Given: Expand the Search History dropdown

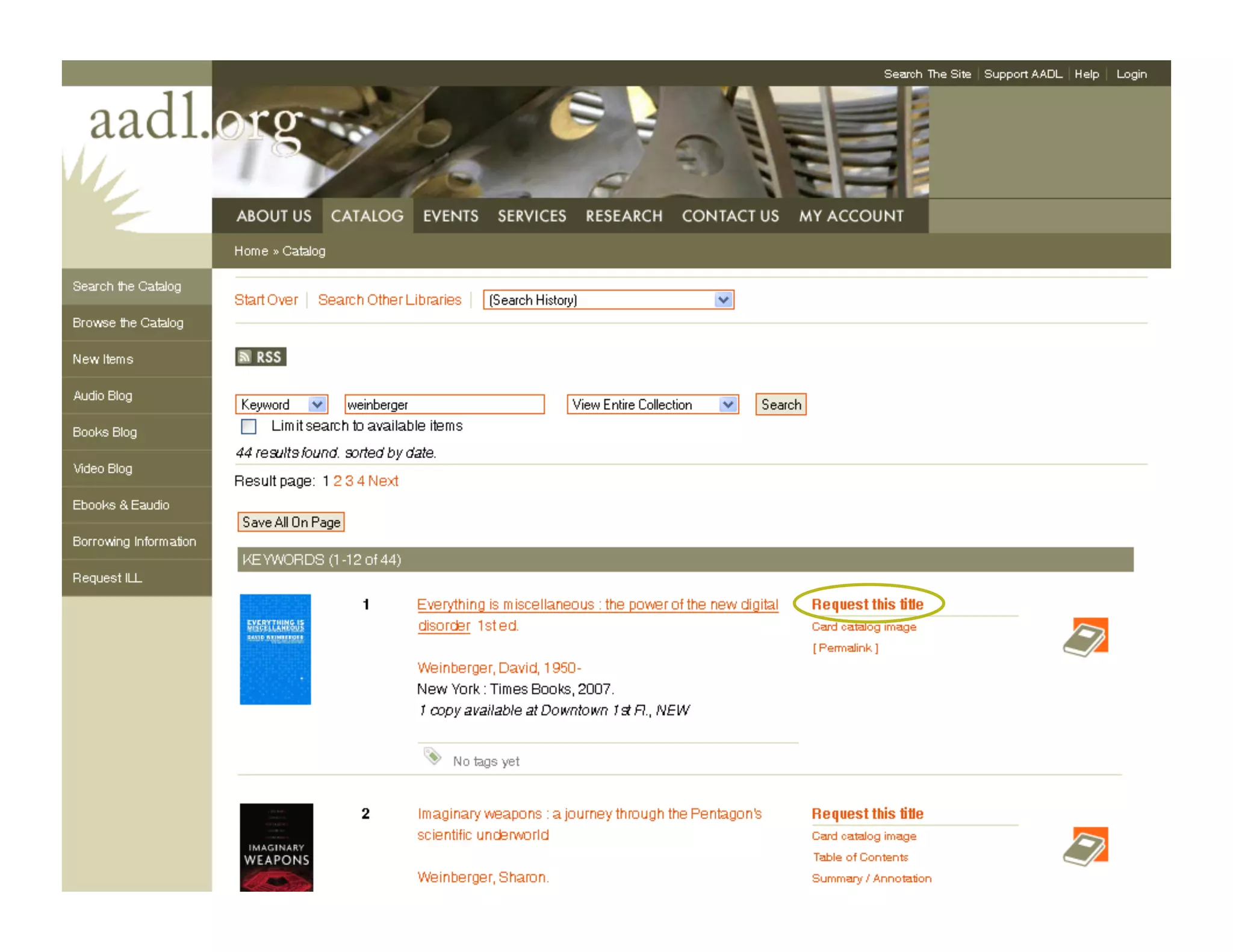Looking at the screenshot, I should 608,300.
